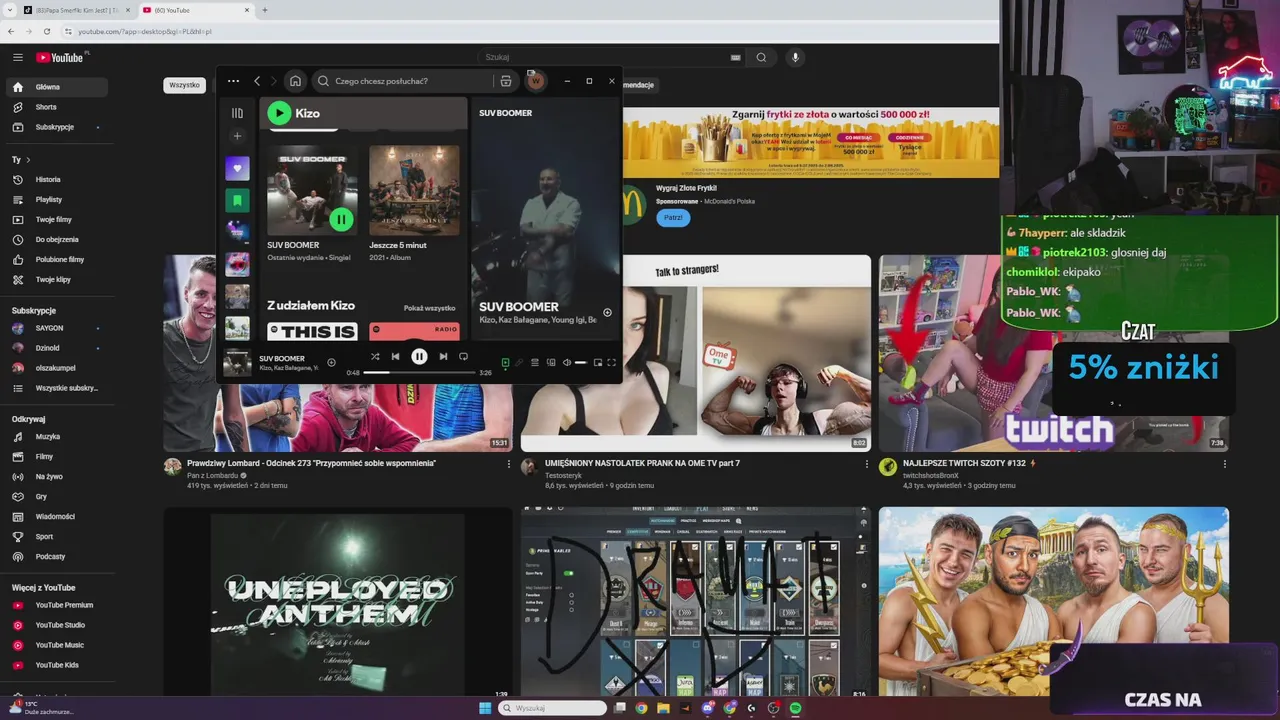1280x720 pixels.
Task: Open Spotify home with the house icon
Action: point(295,81)
